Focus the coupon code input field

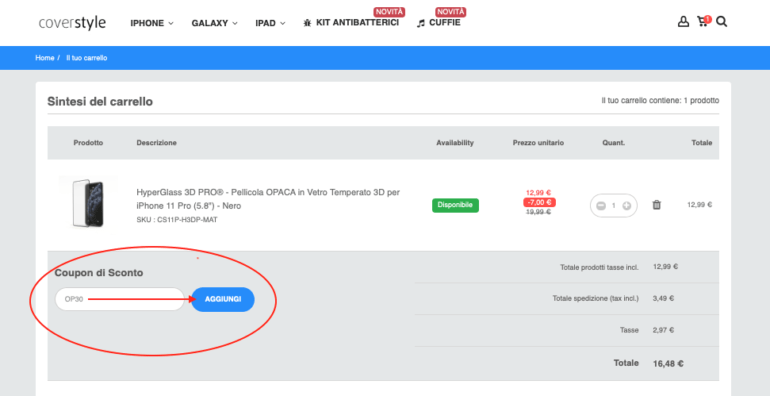pos(119,299)
